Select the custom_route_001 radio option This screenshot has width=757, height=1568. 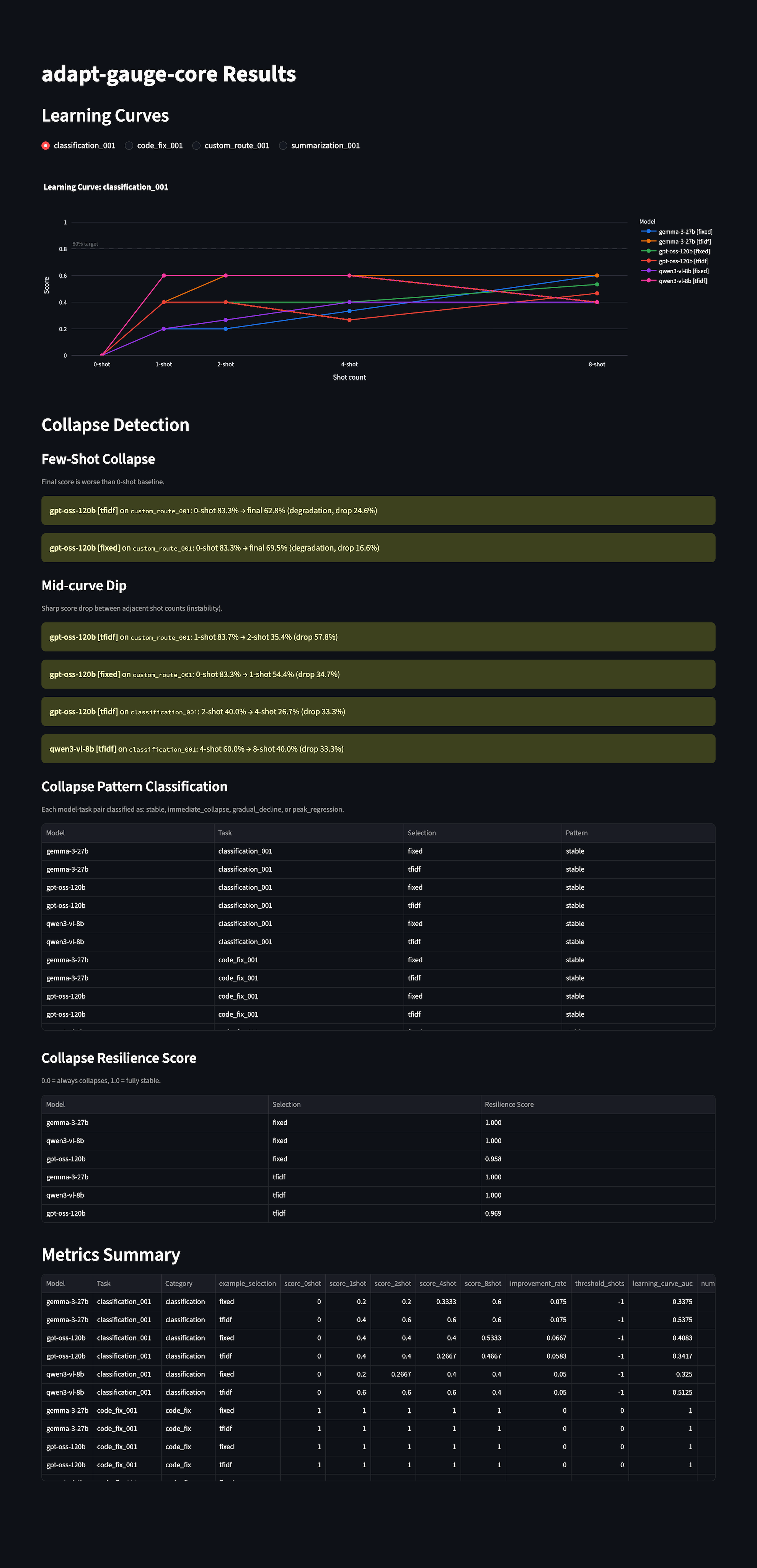coord(196,145)
